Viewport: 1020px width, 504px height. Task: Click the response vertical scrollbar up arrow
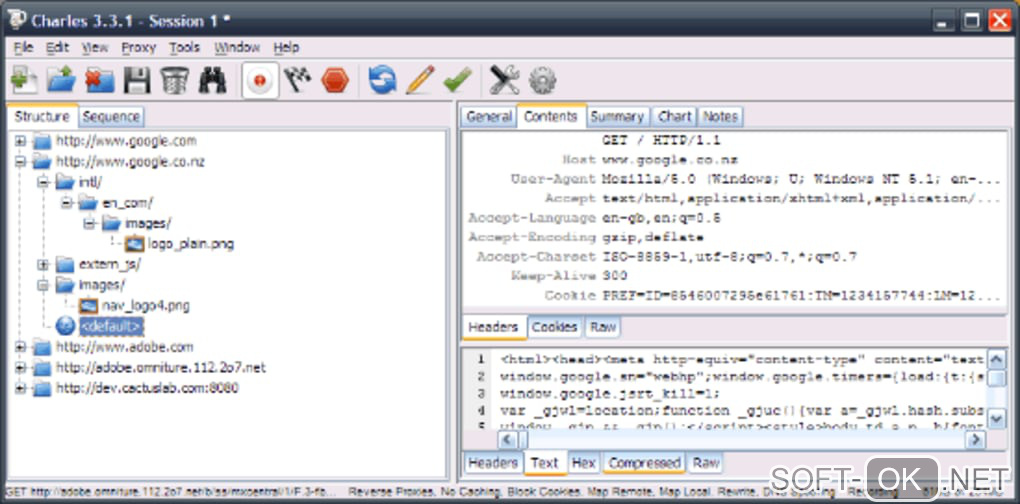coord(996,360)
